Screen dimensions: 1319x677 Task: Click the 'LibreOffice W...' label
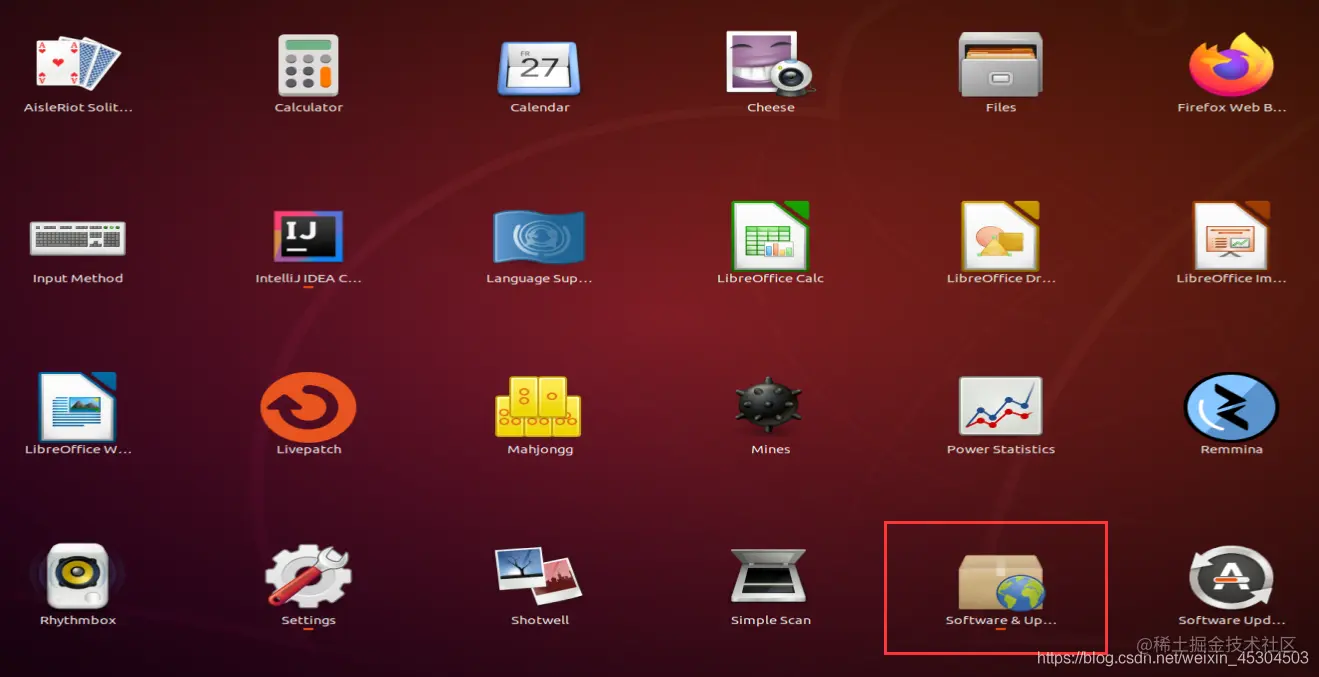pos(78,450)
